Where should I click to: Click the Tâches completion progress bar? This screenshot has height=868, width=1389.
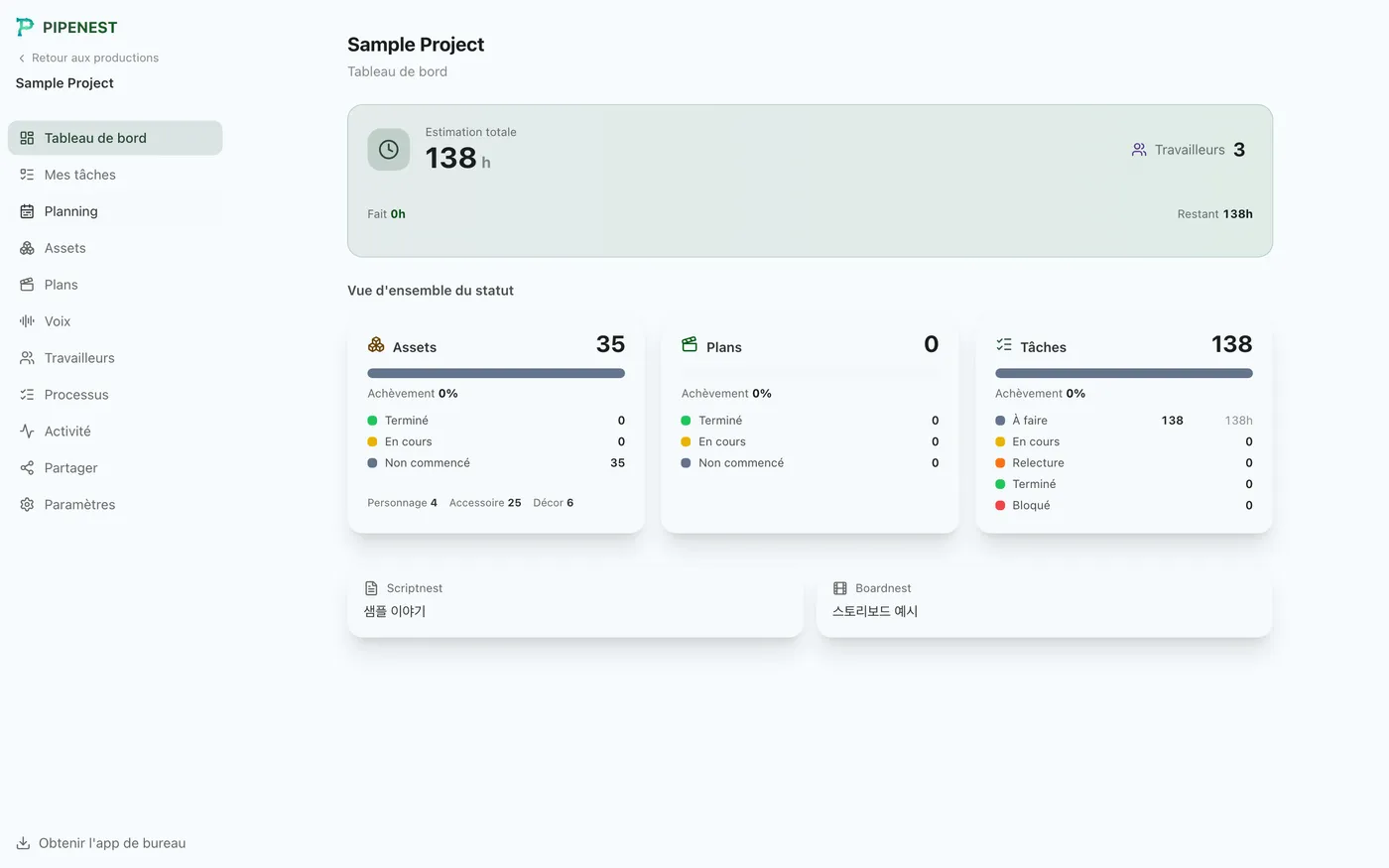click(x=1124, y=374)
